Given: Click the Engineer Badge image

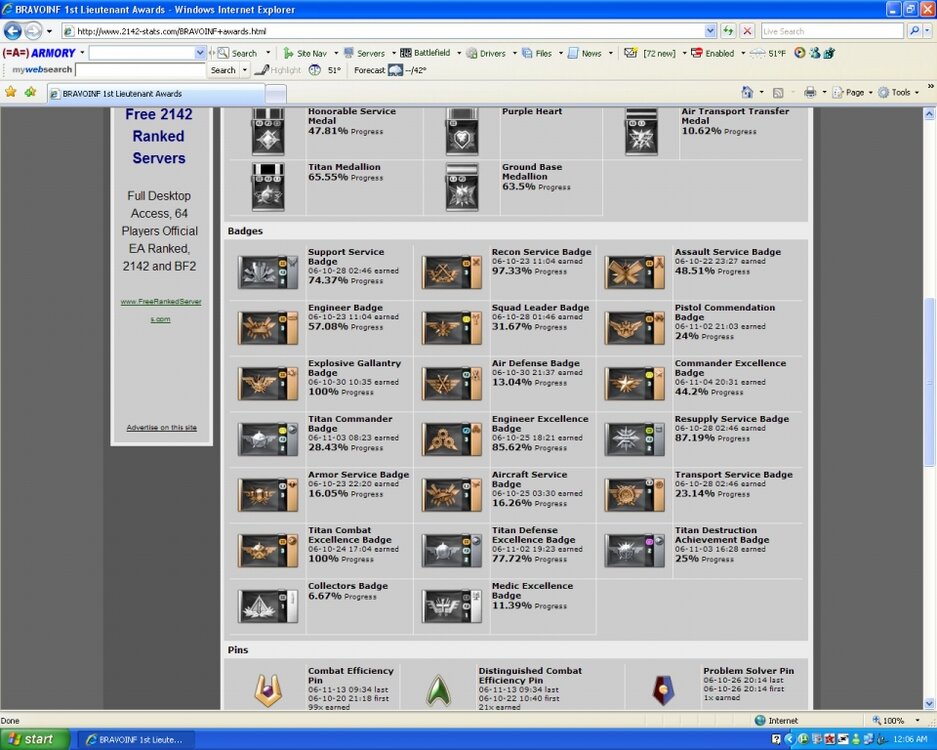Looking at the screenshot, I should 268,327.
